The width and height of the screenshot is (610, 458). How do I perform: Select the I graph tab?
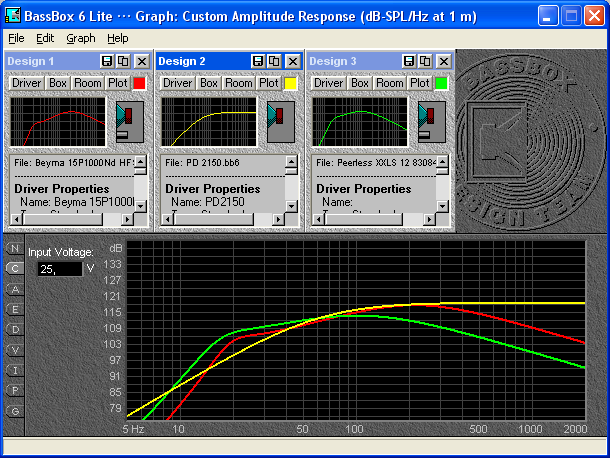tap(15, 370)
